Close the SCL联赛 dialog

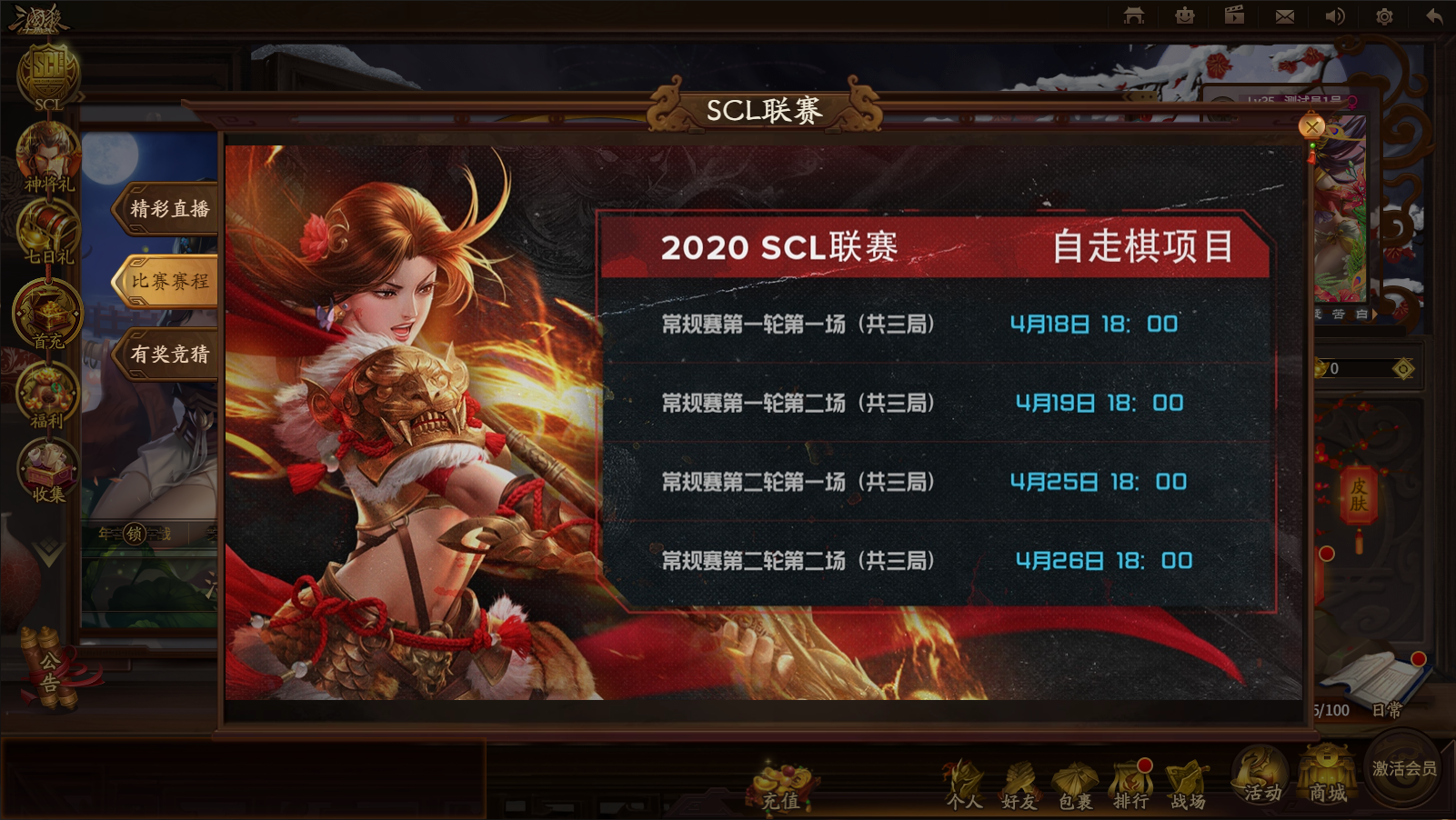[1311, 126]
